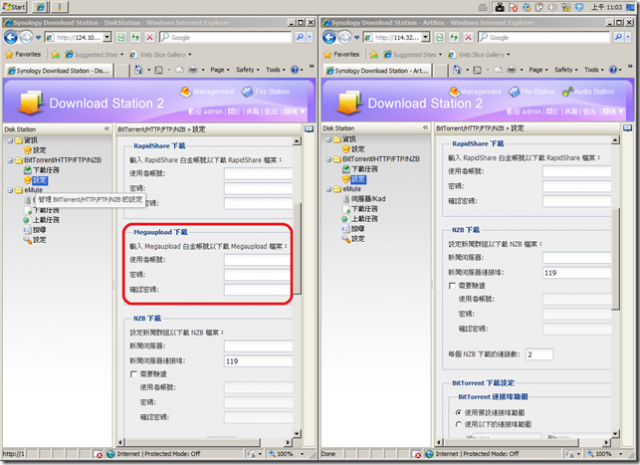Open zoom 100% dropdown in DiskStation status bar
640x465 pixels.
tap(302, 454)
